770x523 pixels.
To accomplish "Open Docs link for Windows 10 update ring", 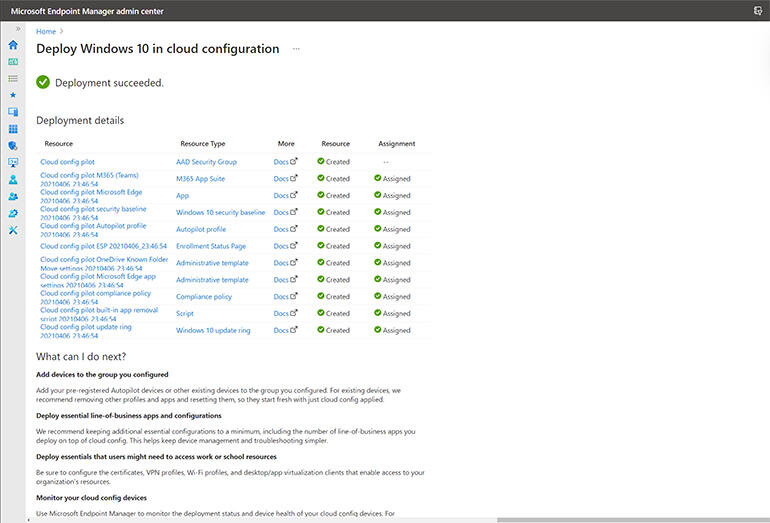I will click(285, 330).
